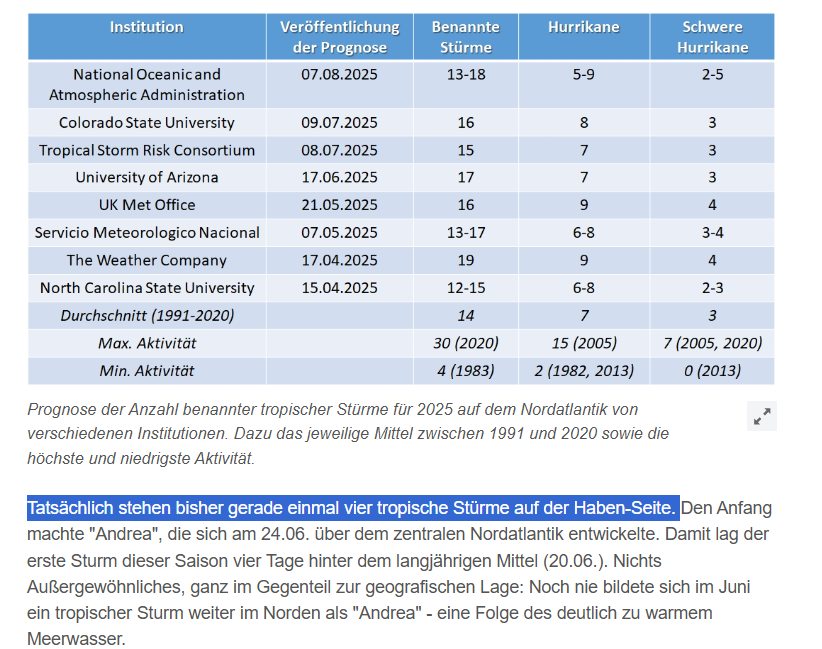The image size is (822, 649).
Task: Click the North Carolina State University cell
Action: [147, 288]
